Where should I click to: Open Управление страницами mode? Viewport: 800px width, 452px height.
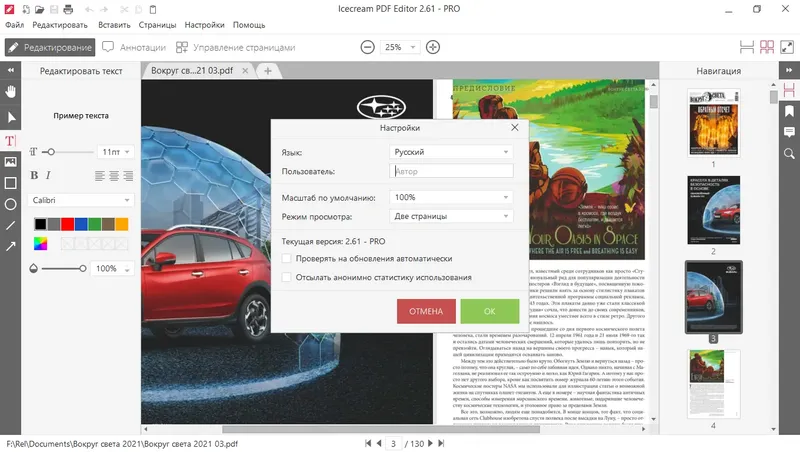pos(236,47)
